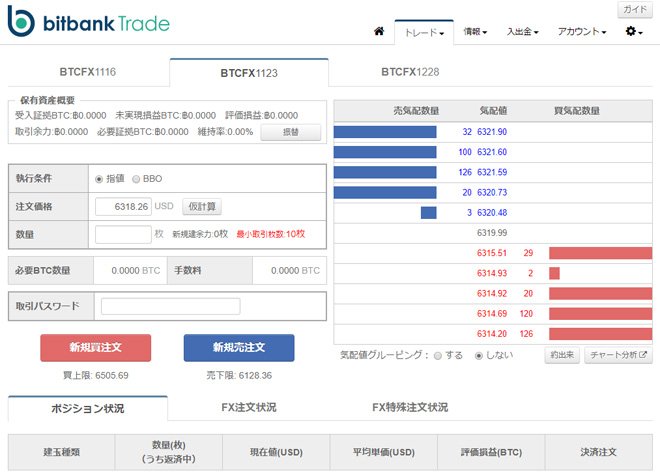This screenshot has height=475, width=660.
Task: Expand the トレード dropdown menu
Action: [424, 32]
